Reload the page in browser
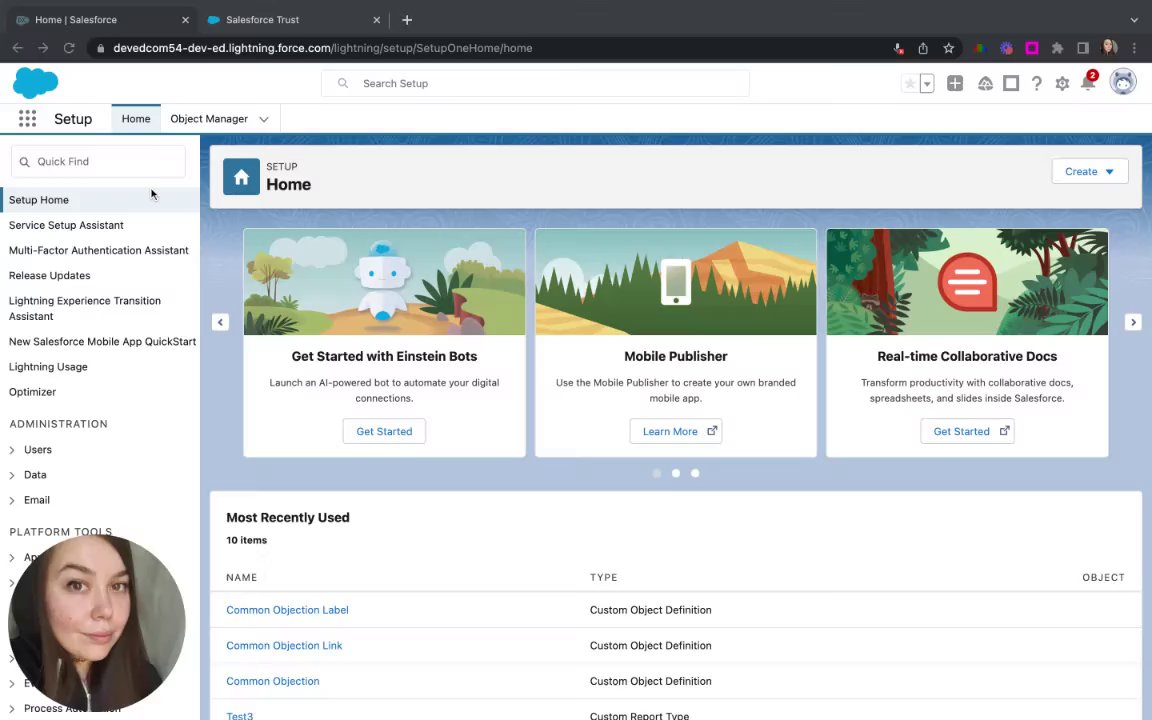This screenshot has width=1152, height=720. (69, 48)
